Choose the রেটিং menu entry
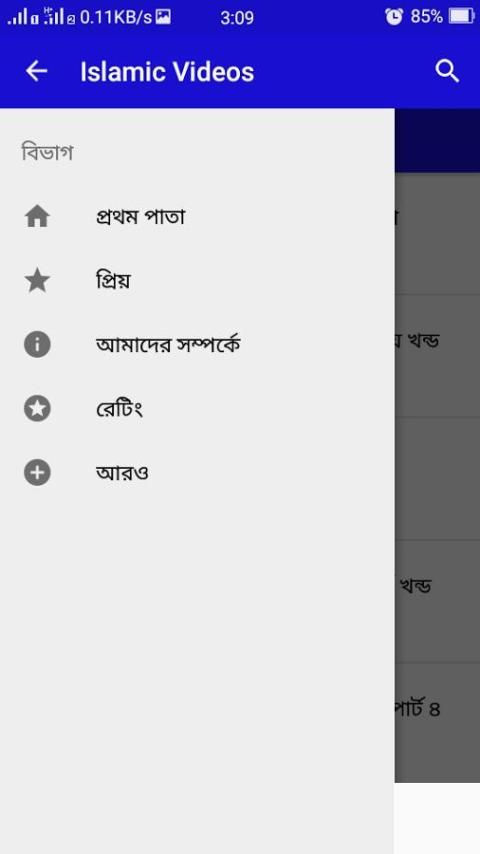 (197, 408)
